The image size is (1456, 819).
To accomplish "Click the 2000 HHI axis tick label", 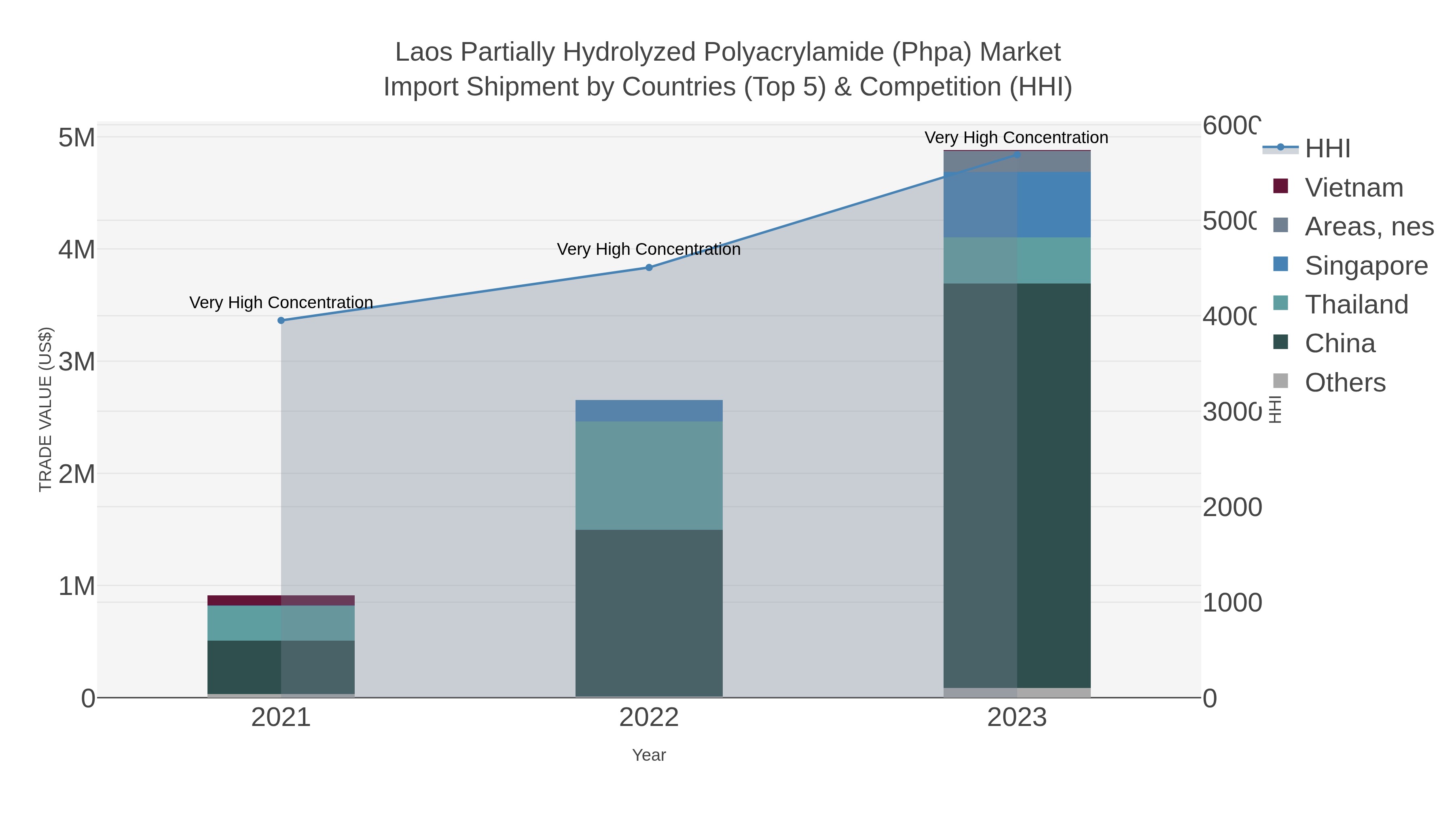I will pos(1232,508).
